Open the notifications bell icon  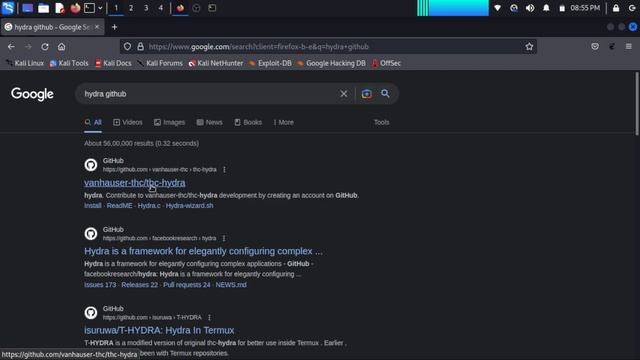546,8
